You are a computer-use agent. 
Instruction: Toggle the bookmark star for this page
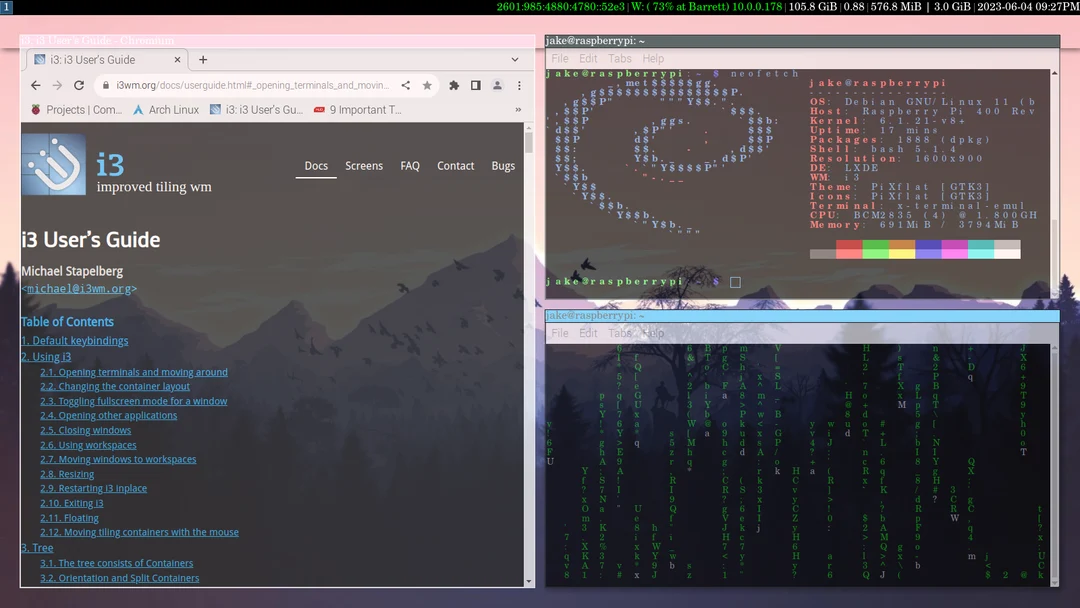427,85
